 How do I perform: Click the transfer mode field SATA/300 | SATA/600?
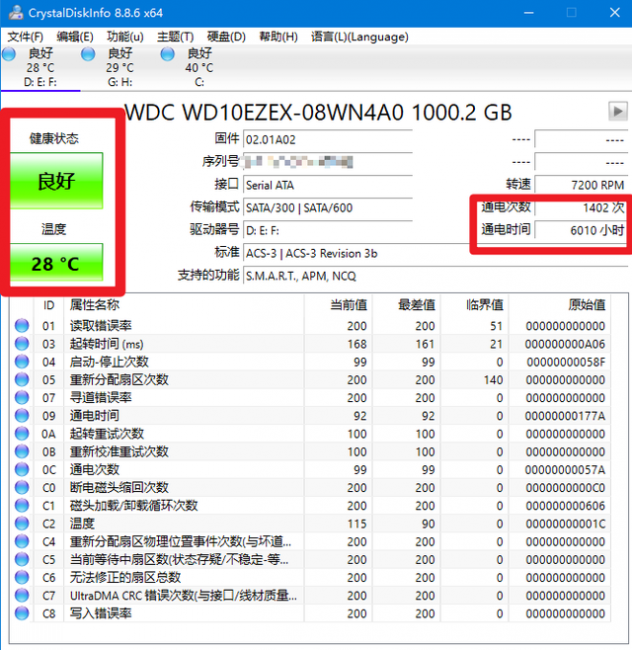click(x=327, y=207)
